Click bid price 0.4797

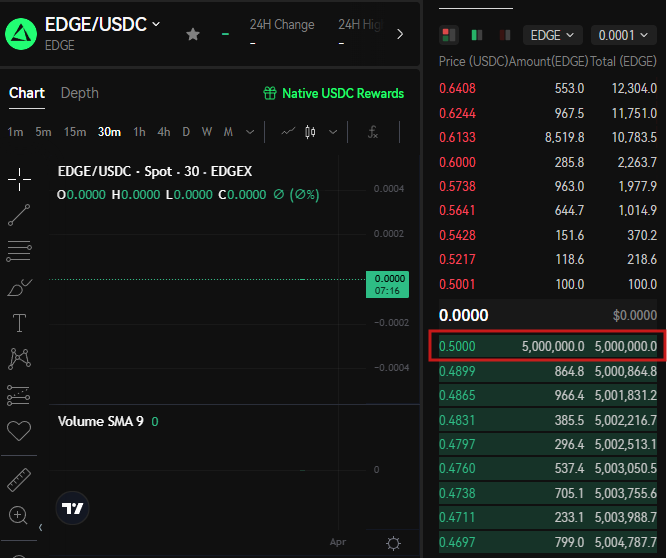[457, 444]
